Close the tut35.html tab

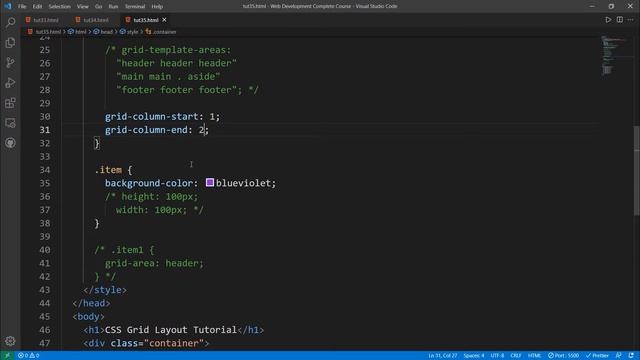pyautogui.click(x=164, y=20)
